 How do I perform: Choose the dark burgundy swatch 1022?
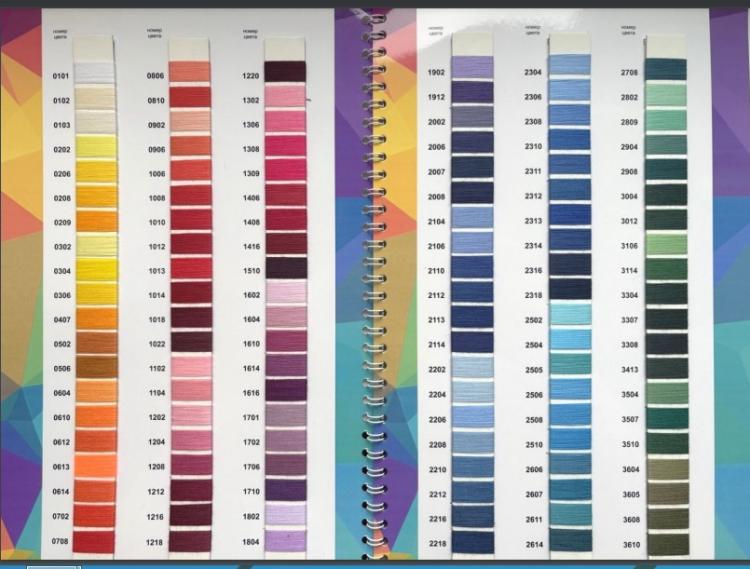(x=191, y=342)
